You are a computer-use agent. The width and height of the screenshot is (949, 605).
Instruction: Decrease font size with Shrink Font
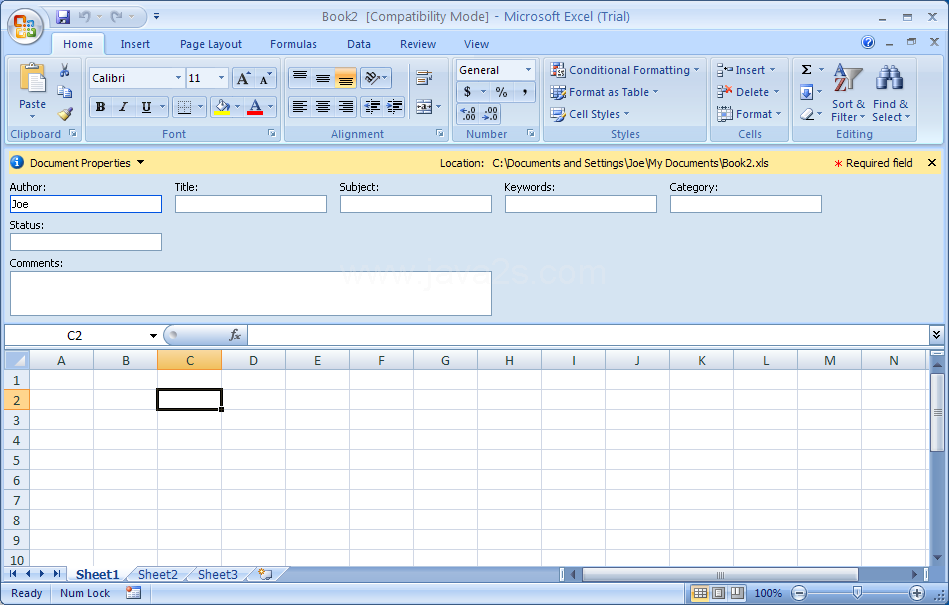[265, 78]
